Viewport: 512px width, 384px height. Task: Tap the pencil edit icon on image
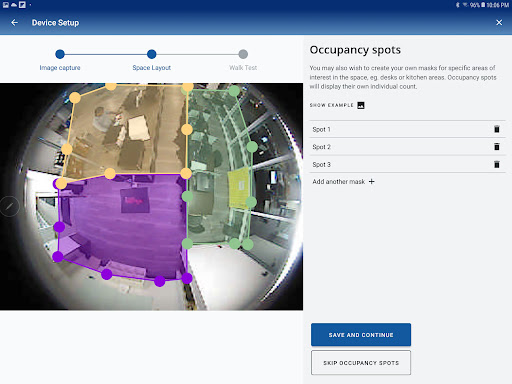[x=10, y=207]
